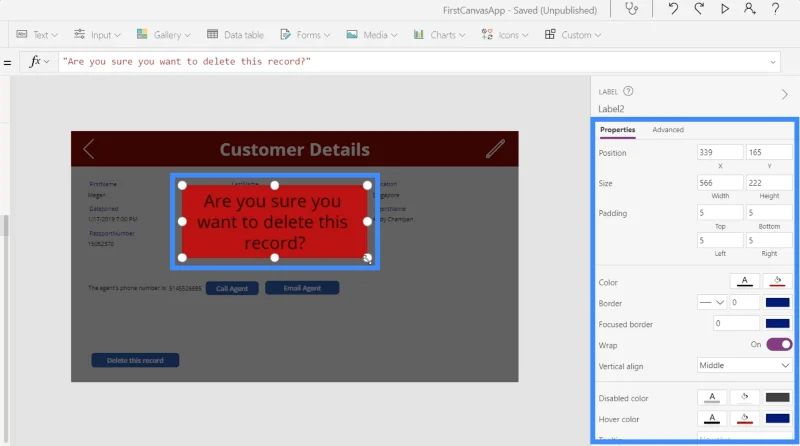
Task: Click the Label help info icon
Action: 628,91
